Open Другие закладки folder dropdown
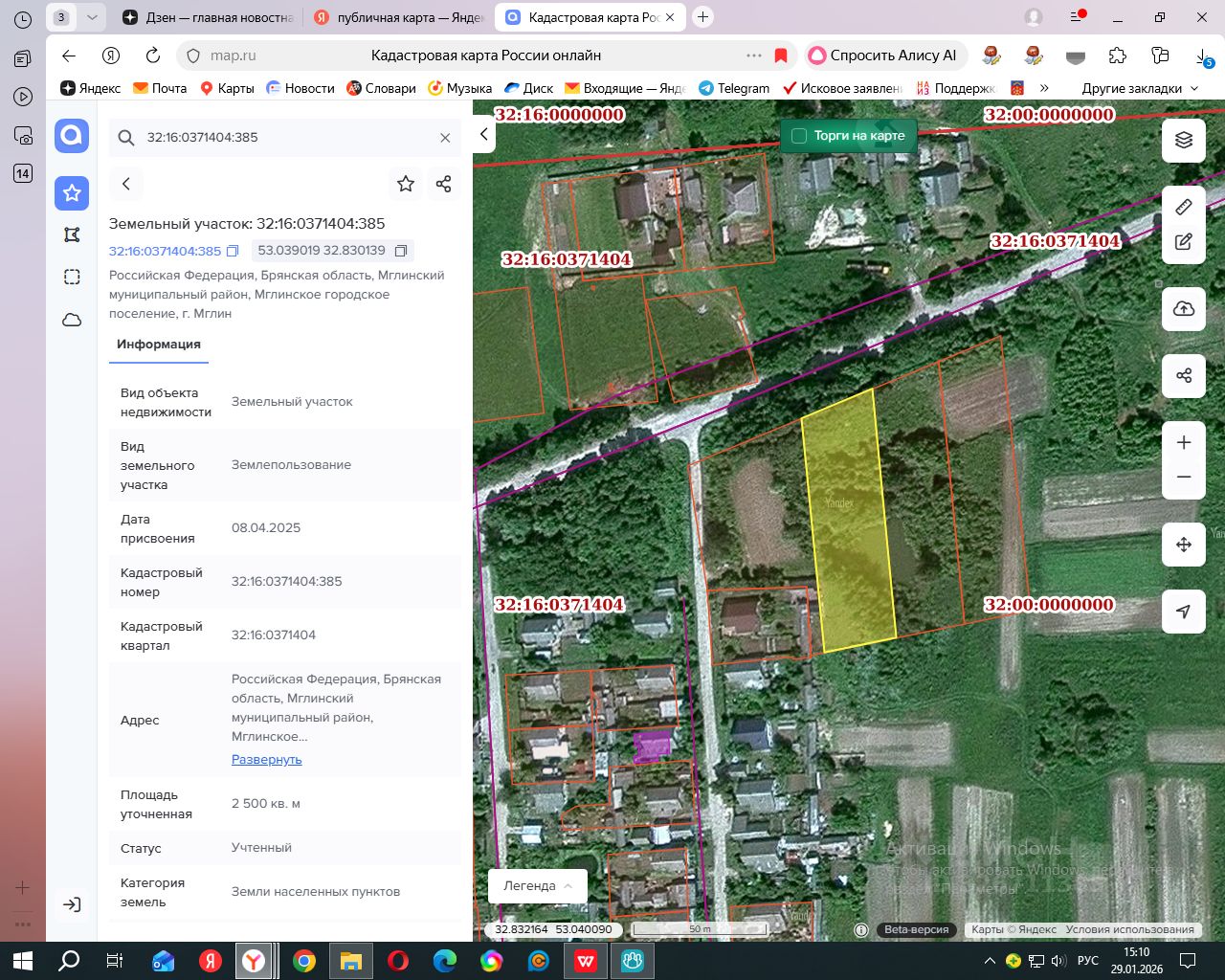 click(x=1140, y=88)
